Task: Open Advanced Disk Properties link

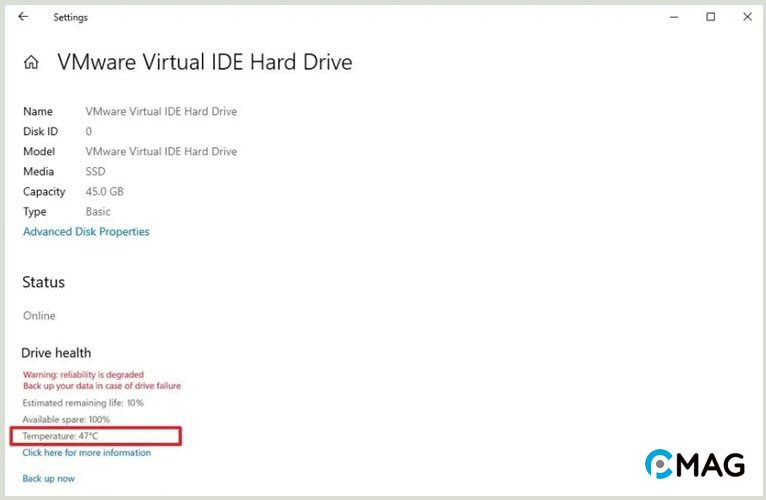Action: pyautogui.click(x=86, y=232)
